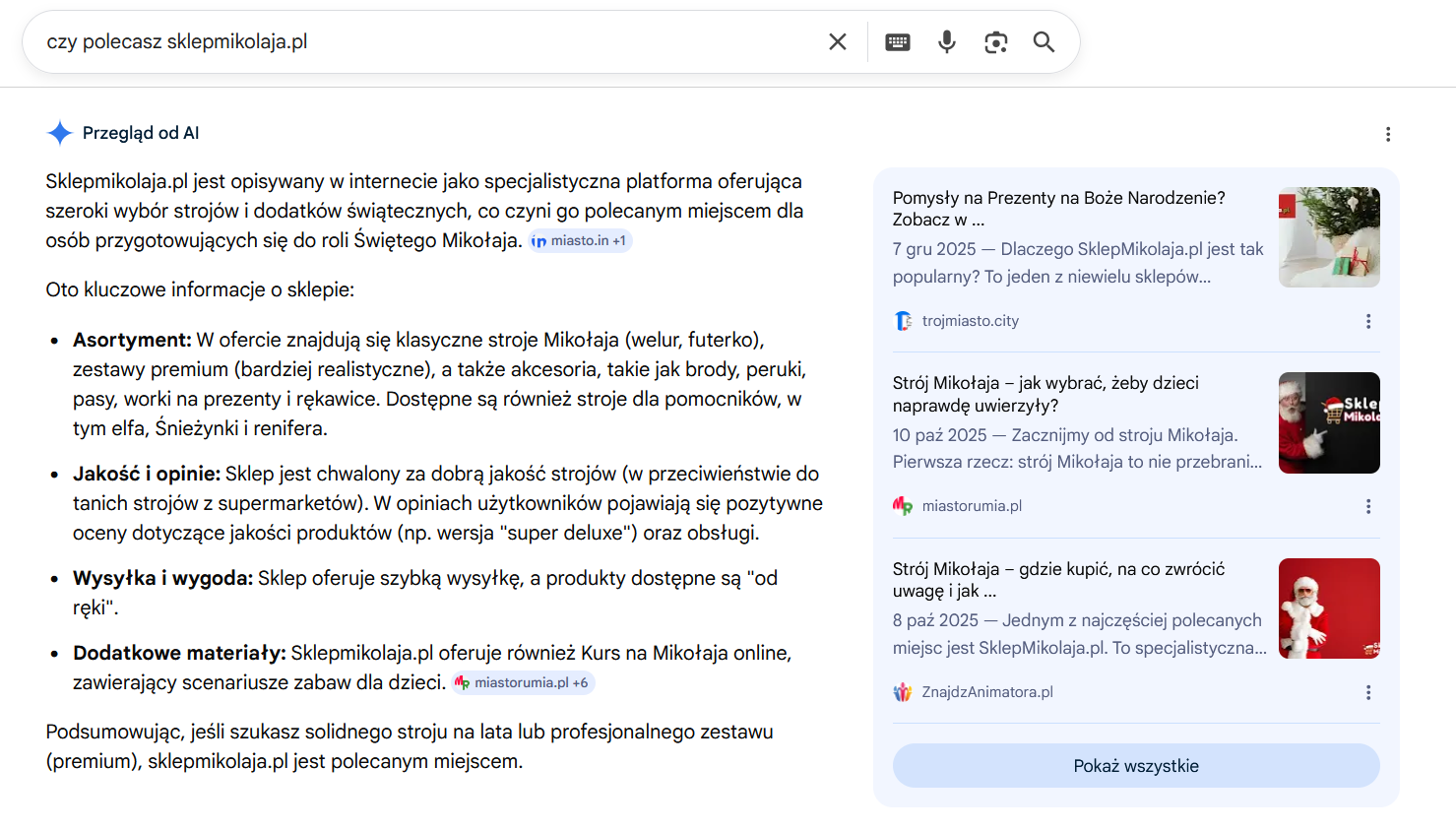The width and height of the screenshot is (1456, 831).
Task: Click the bold Asortyment: label
Action: [132, 340]
